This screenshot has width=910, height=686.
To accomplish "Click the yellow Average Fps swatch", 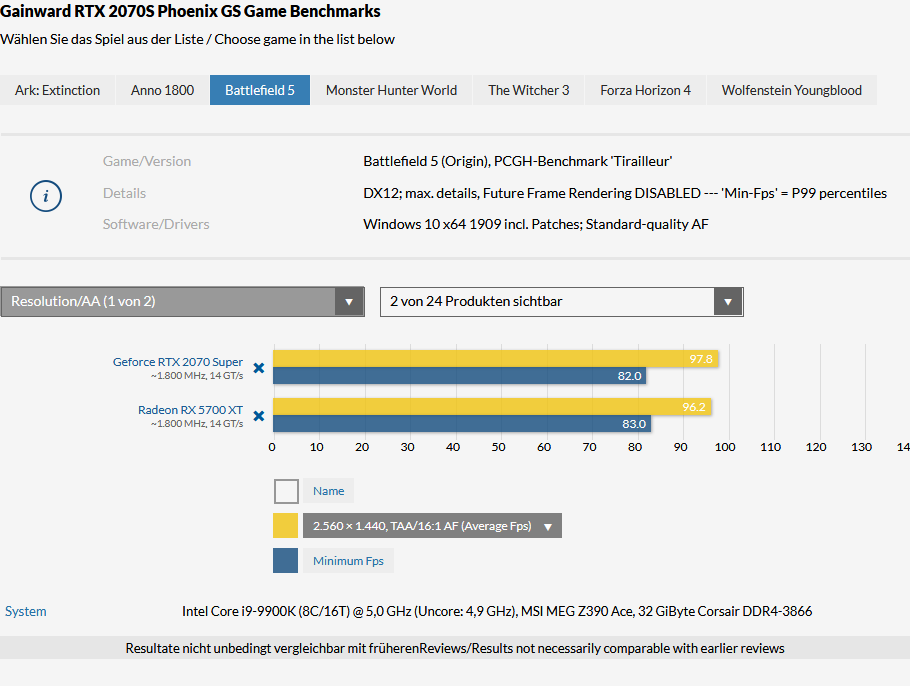I will pos(286,526).
